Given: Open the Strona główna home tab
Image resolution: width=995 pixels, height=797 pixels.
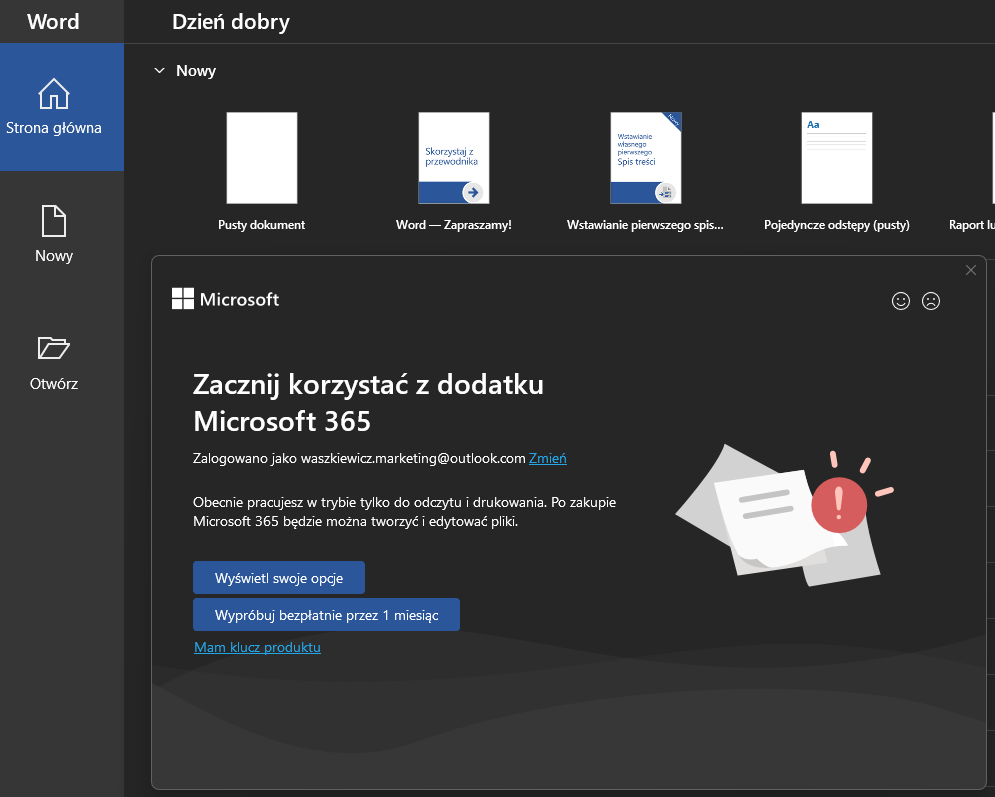Looking at the screenshot, I should [x=62, y=107].
